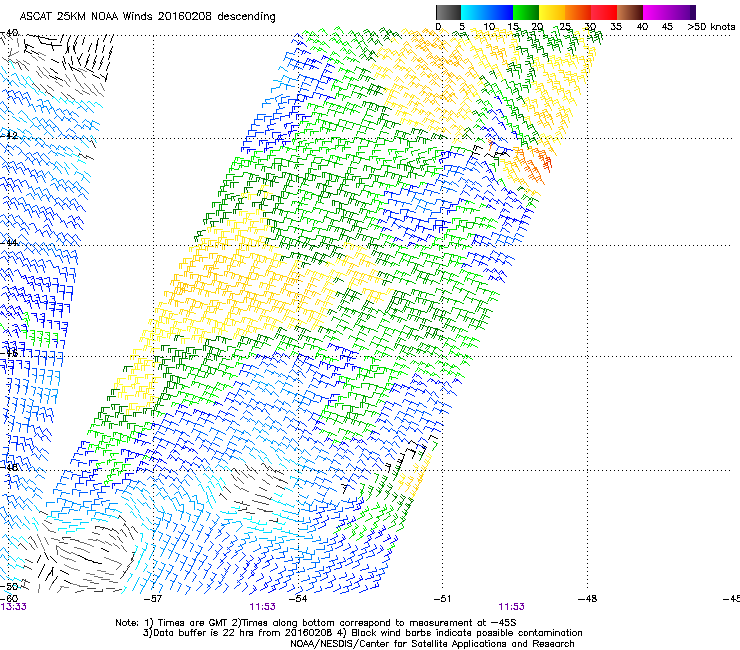Click the magenta-purple 40-50 knots legend segment
740x650 pixels.
click(x=669, y=12)
